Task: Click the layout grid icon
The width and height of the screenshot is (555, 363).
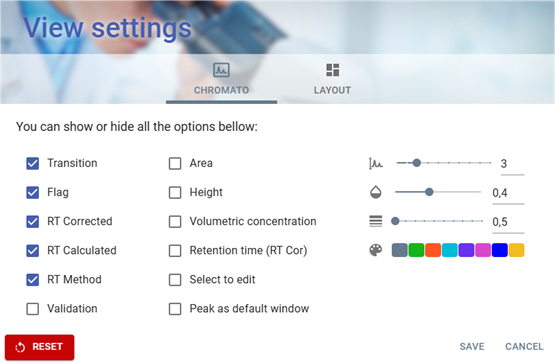Action: pos(332,70)
